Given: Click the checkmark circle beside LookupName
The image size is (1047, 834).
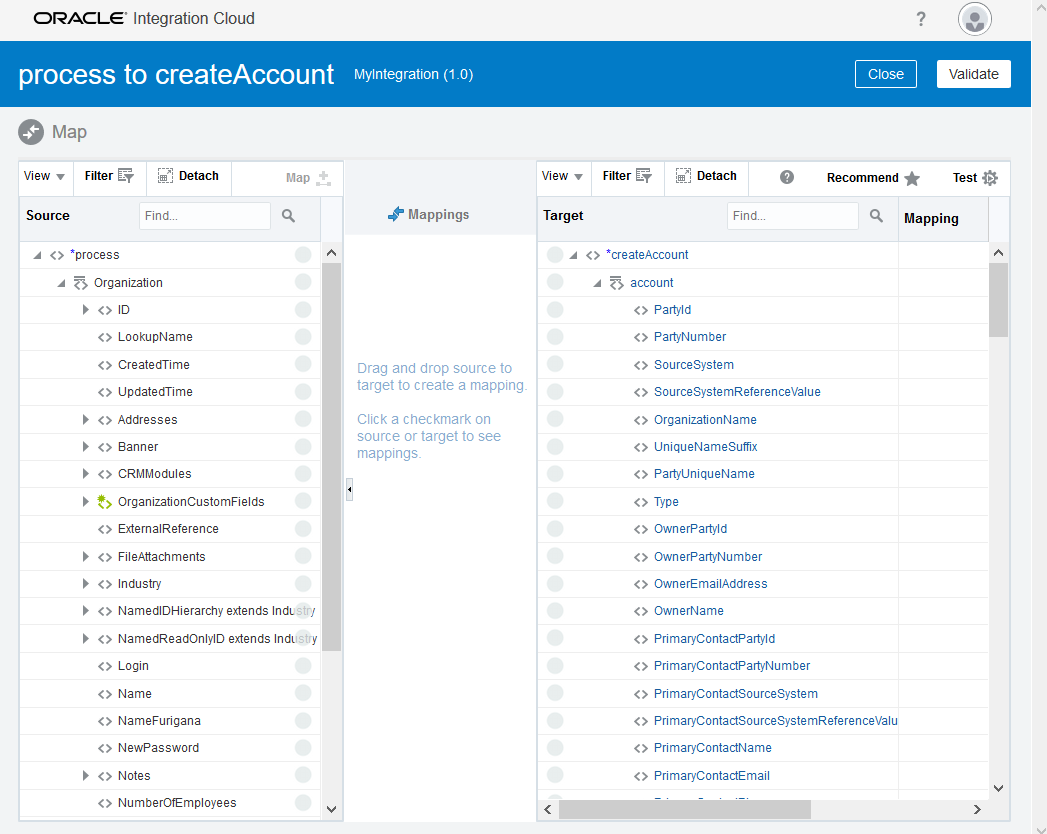Looking at the screenshot, I should (x=302, y=337).
